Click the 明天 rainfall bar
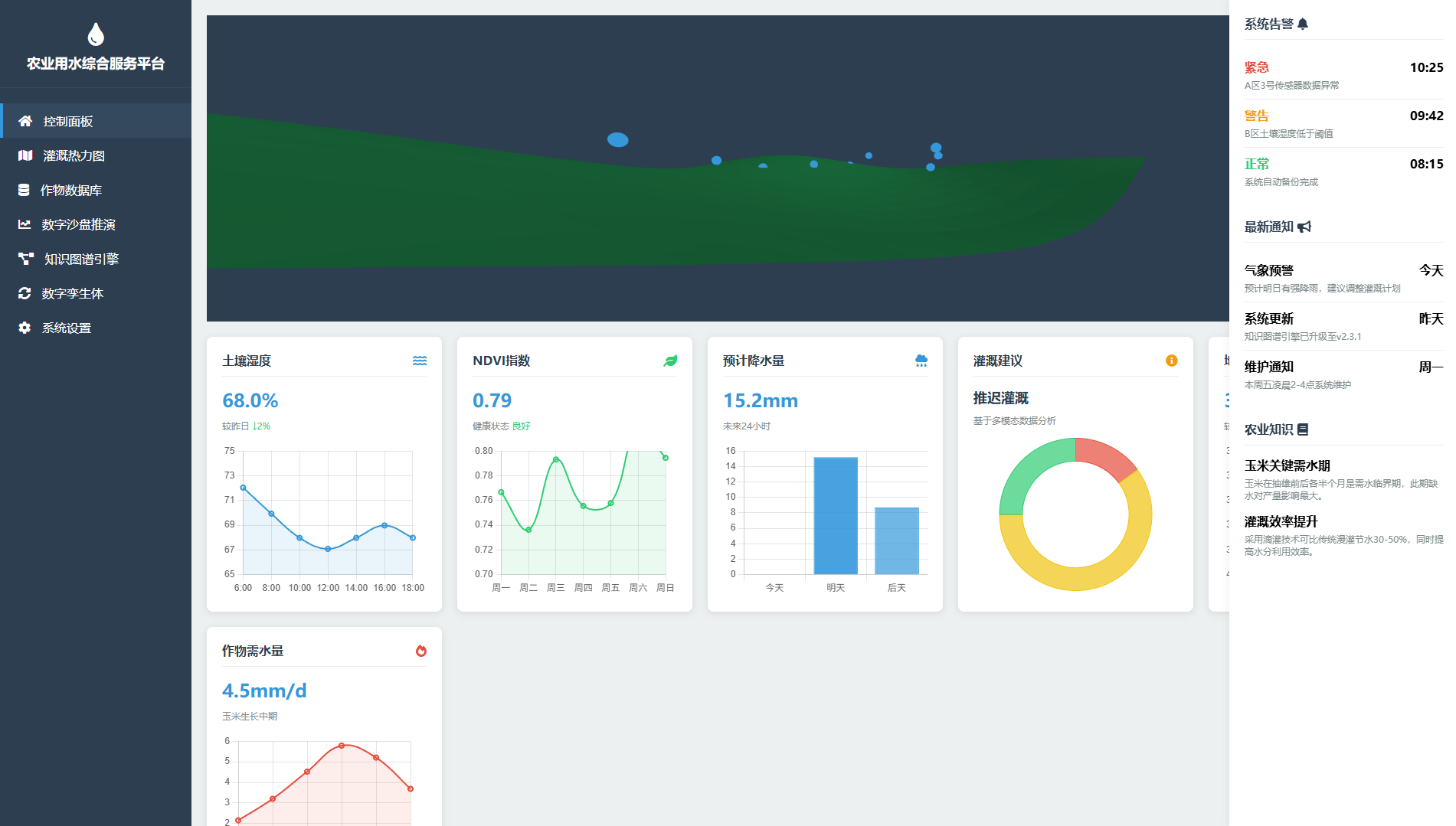 [836, 515]
